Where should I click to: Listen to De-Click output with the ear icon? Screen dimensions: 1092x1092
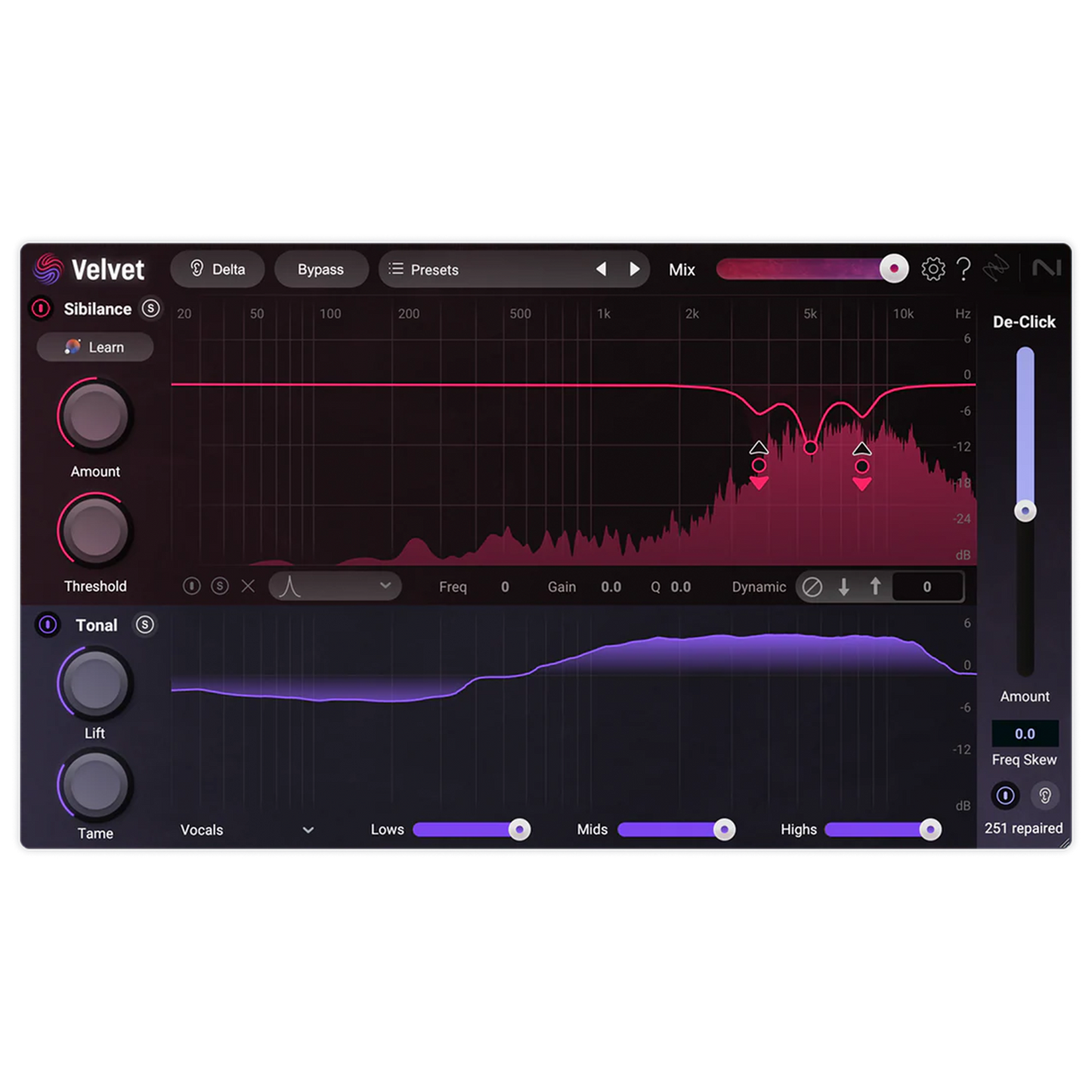(x=1045, y=795)
